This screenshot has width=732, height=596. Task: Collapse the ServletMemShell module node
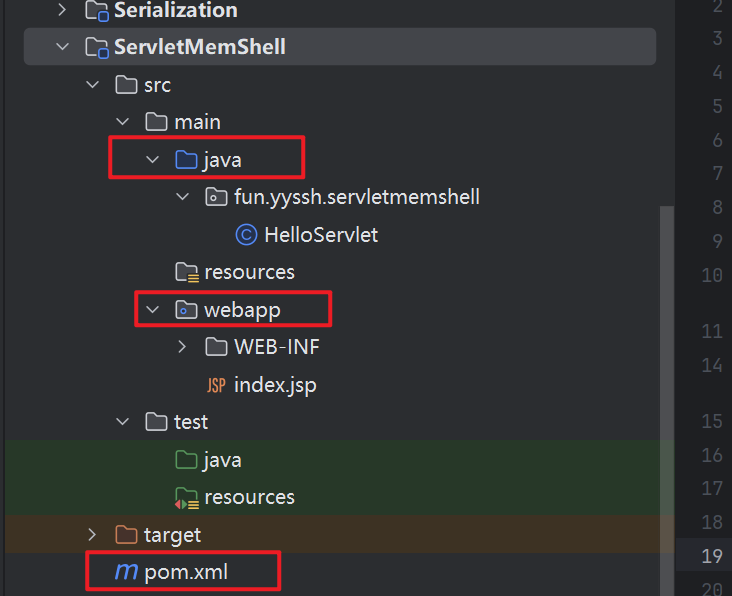coord(62,47)
